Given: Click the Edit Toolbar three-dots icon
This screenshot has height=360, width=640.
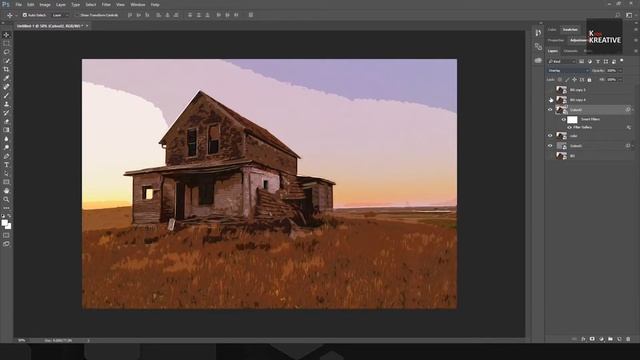Looking at the screenshot, I should (x=6, y=208).
